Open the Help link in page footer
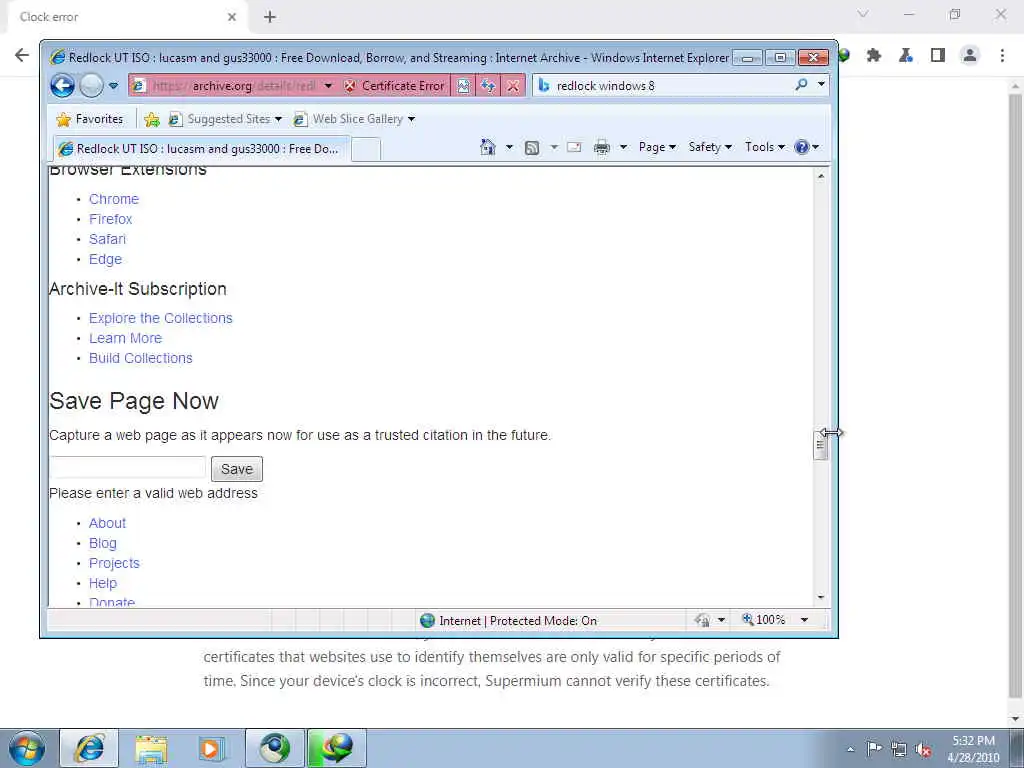 103,583
